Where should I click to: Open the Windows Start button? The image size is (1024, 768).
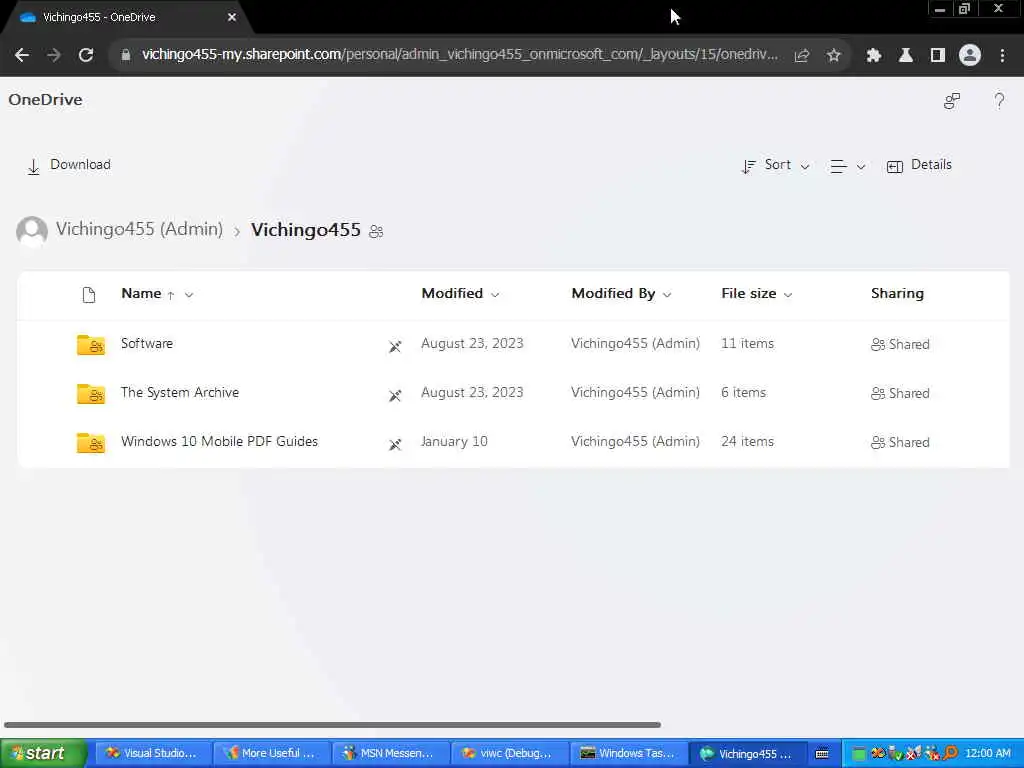coord(43,754)
